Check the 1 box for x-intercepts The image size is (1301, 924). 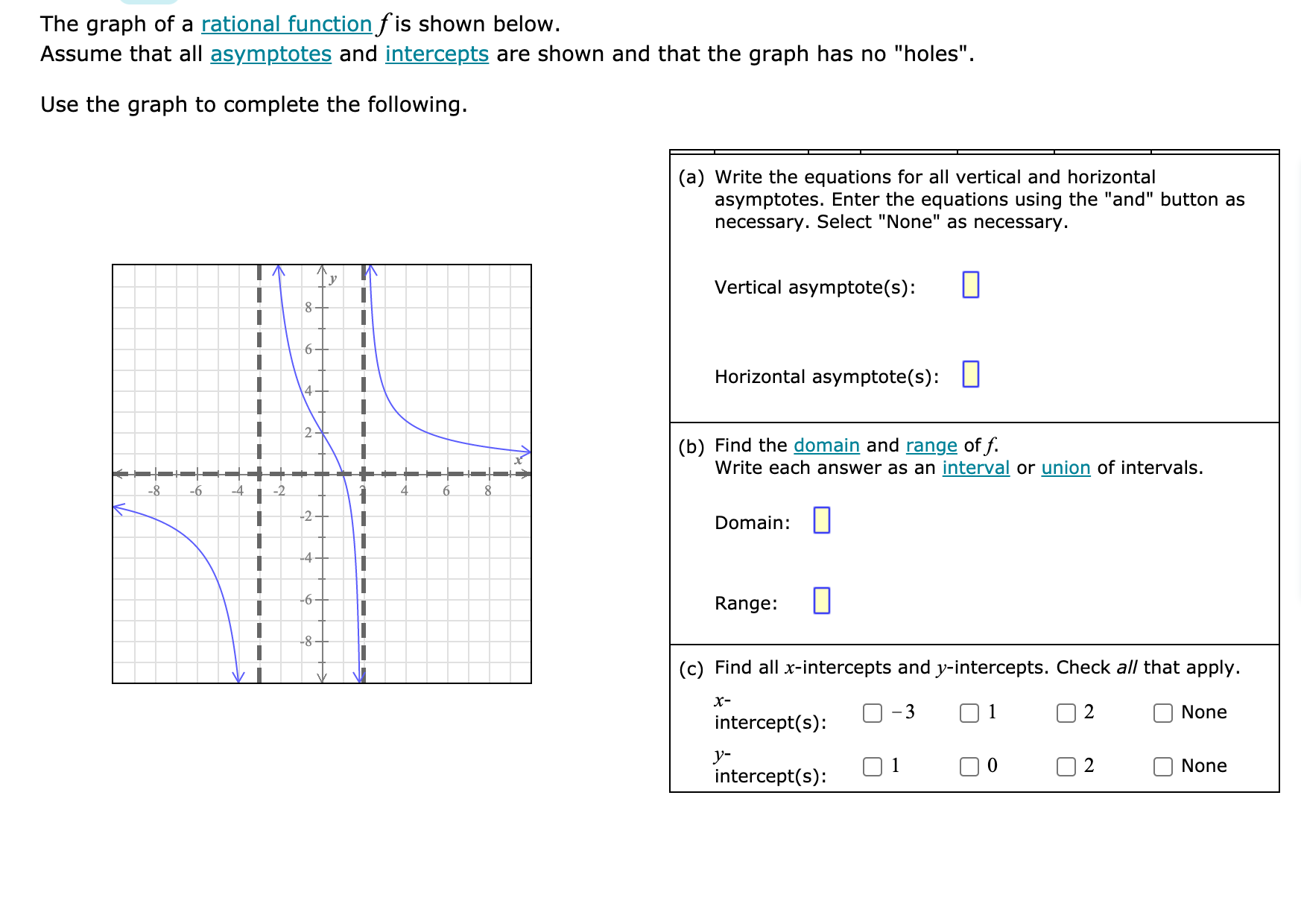(970, 713)
